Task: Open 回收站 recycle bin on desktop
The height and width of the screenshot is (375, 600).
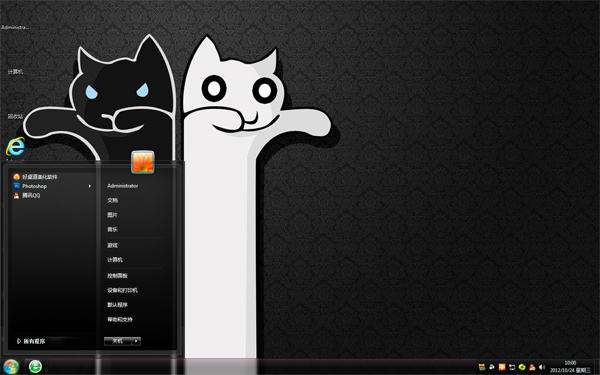Action: point(15,116)
